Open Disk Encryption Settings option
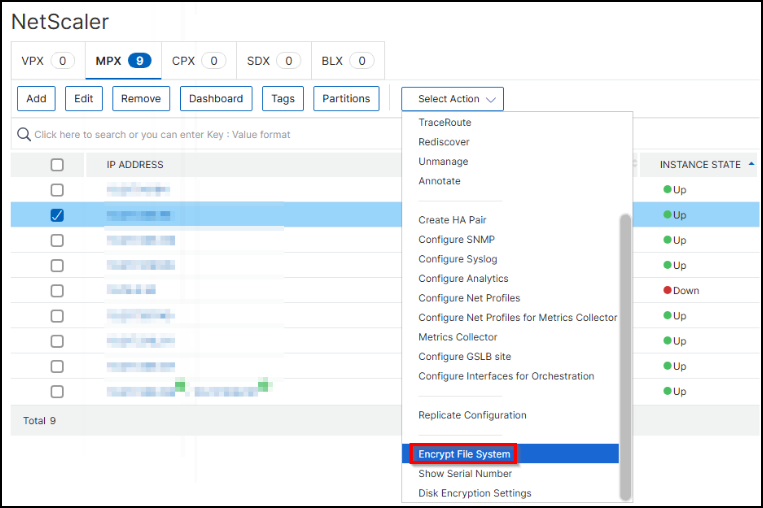This screenshot has width=763, height=508. tap(475, 493)
